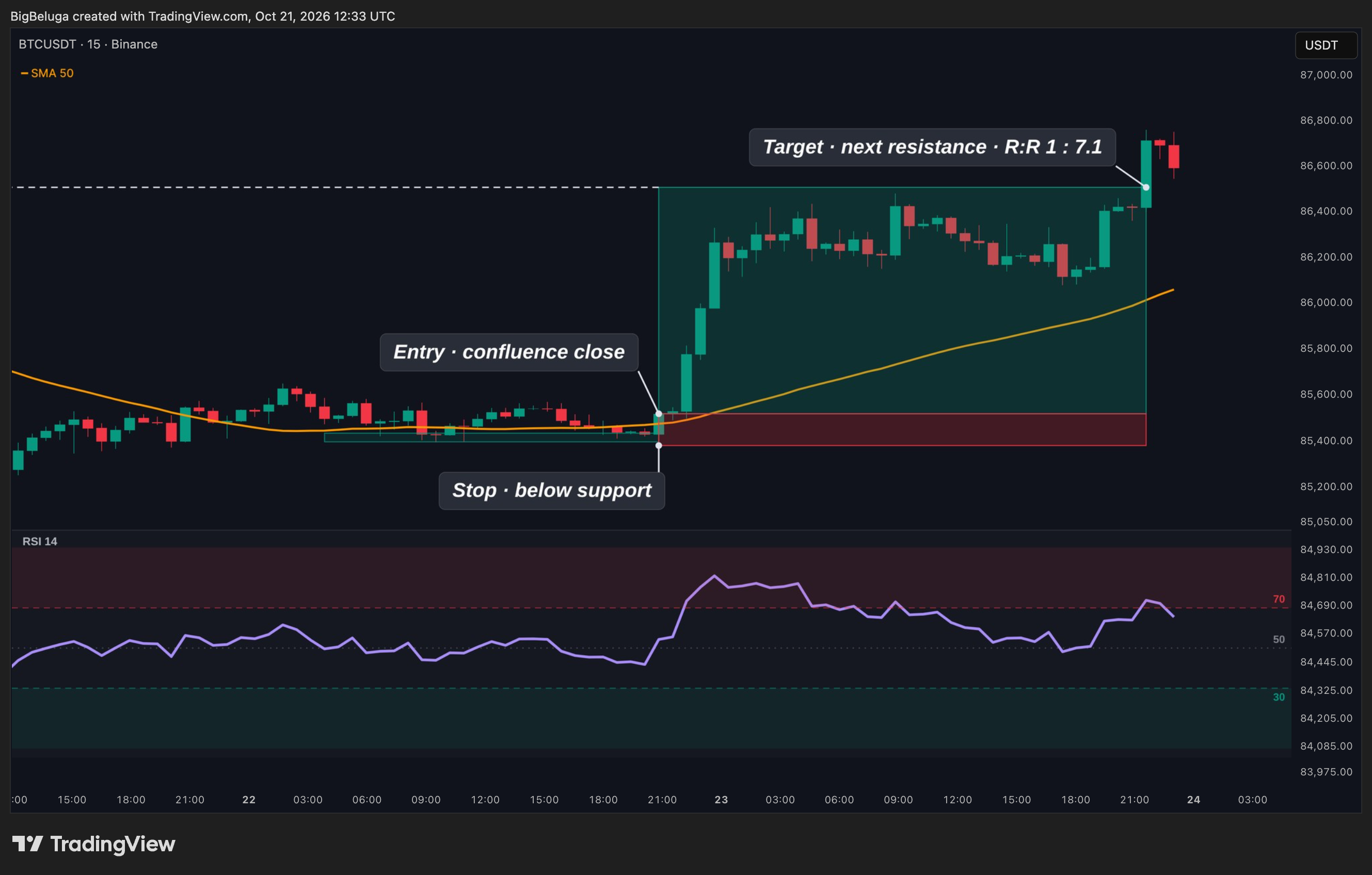Click the 84,690.00 axis label
This screenshot has height=875, width=1372.
[x=1326, y=606]
